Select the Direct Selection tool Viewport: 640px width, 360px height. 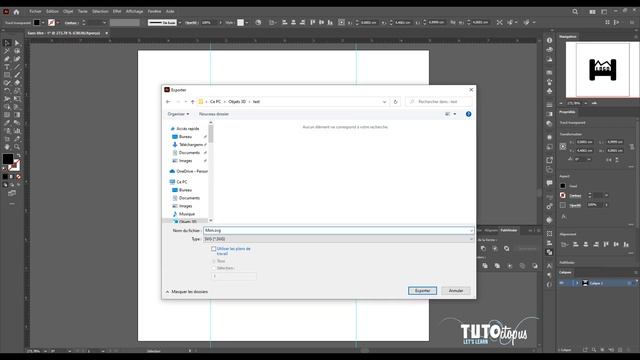pyautogui.click(x=17, y=43)
